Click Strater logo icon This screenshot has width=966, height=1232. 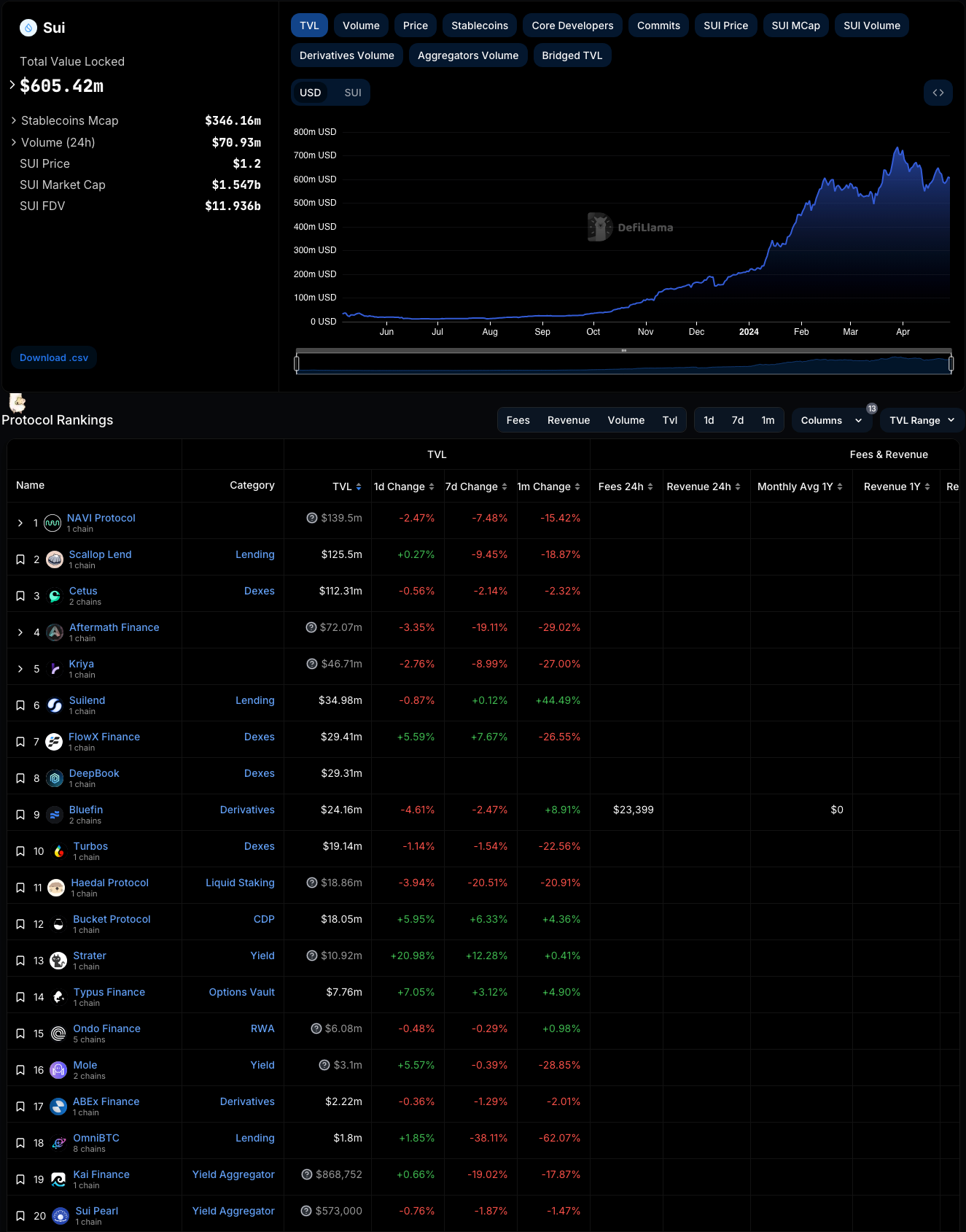pos(58,961)
